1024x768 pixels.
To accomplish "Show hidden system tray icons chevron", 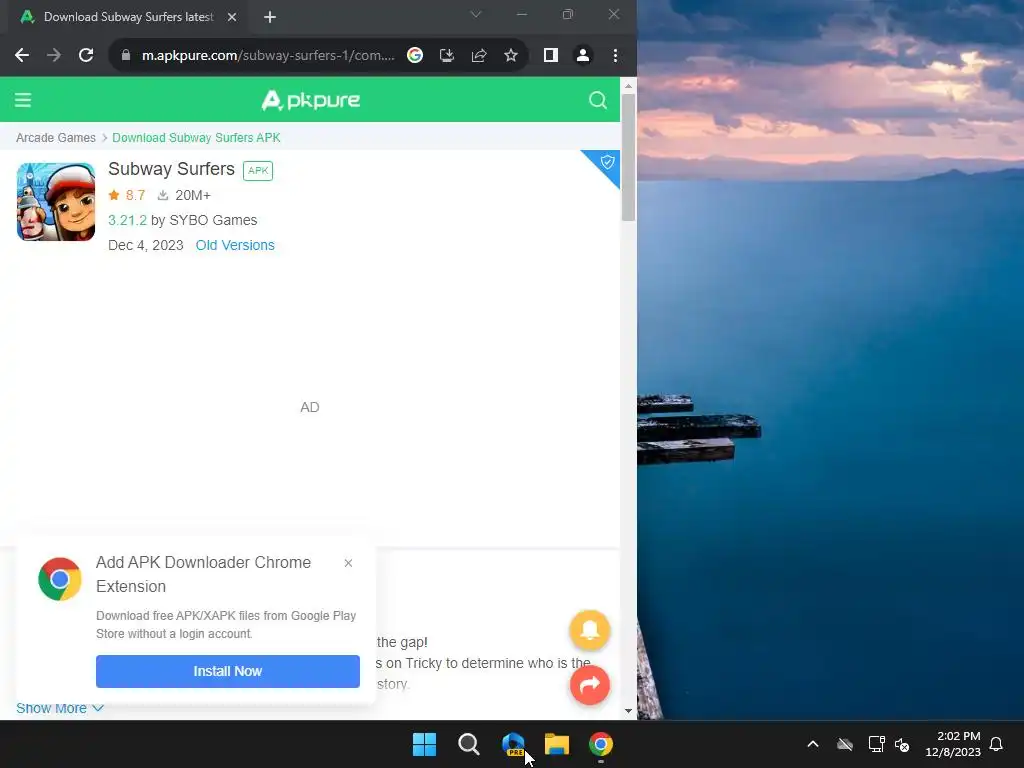I will point(813,744).
